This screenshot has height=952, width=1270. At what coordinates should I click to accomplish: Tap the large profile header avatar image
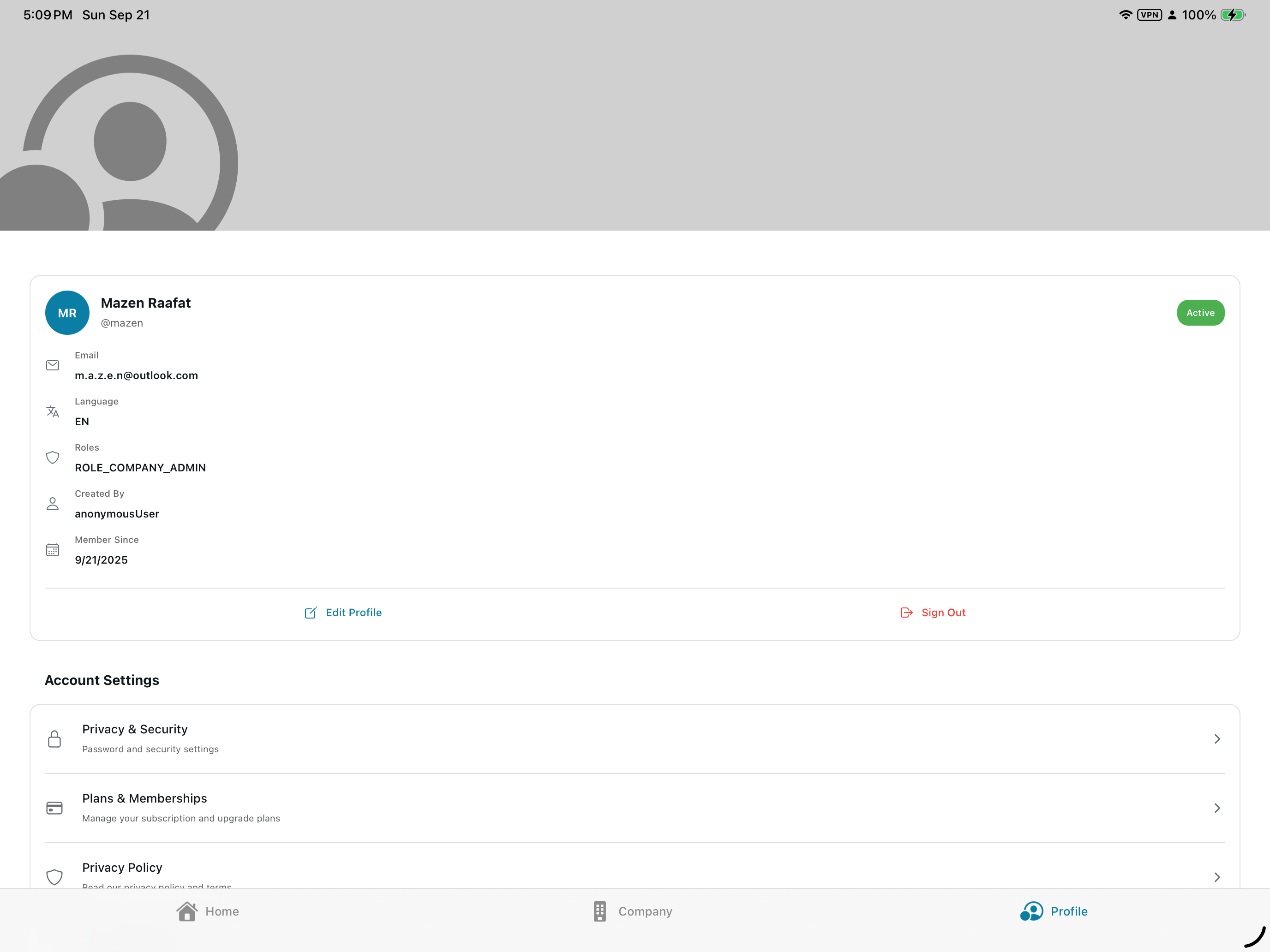point(119,143)
